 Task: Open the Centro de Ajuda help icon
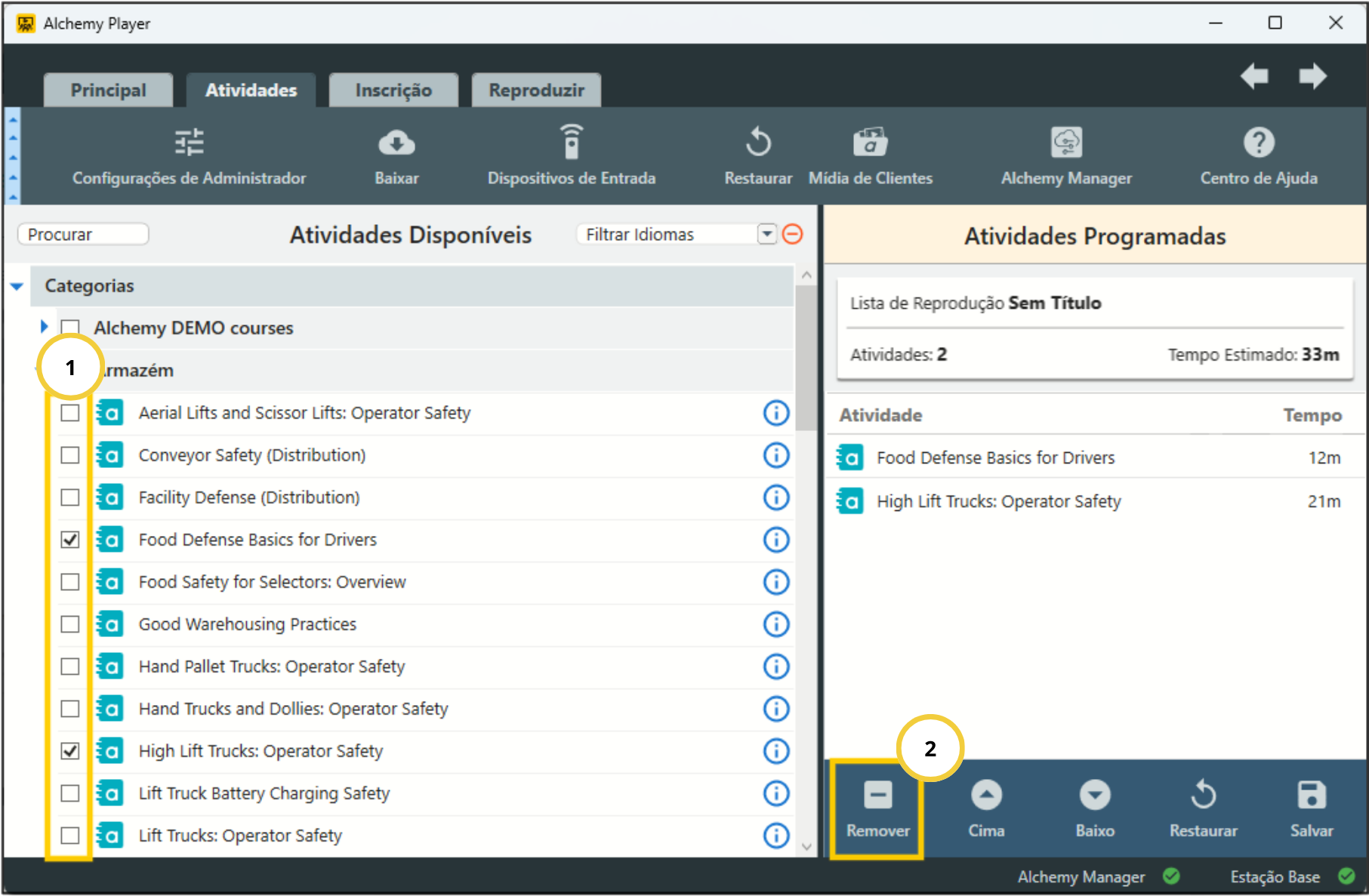[x=1258, y=143]
